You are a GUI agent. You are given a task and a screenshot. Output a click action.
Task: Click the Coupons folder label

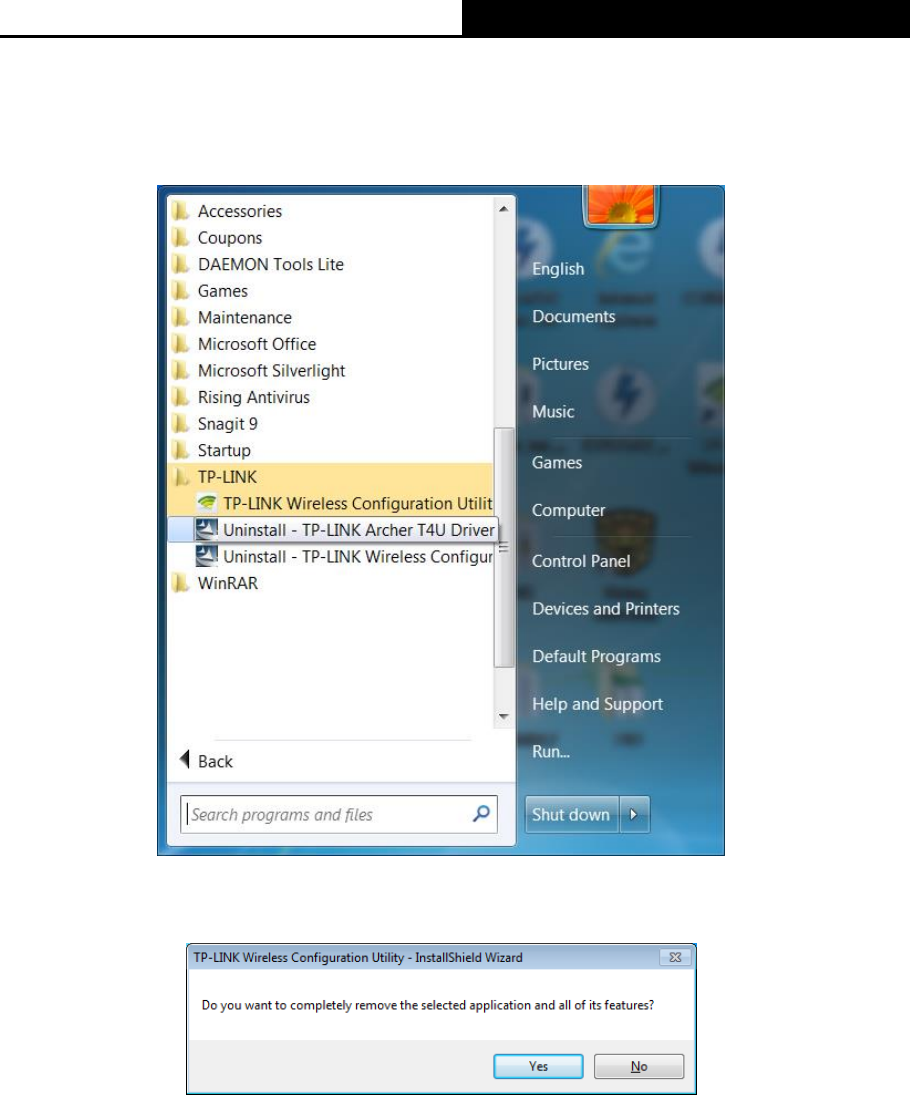230,237
